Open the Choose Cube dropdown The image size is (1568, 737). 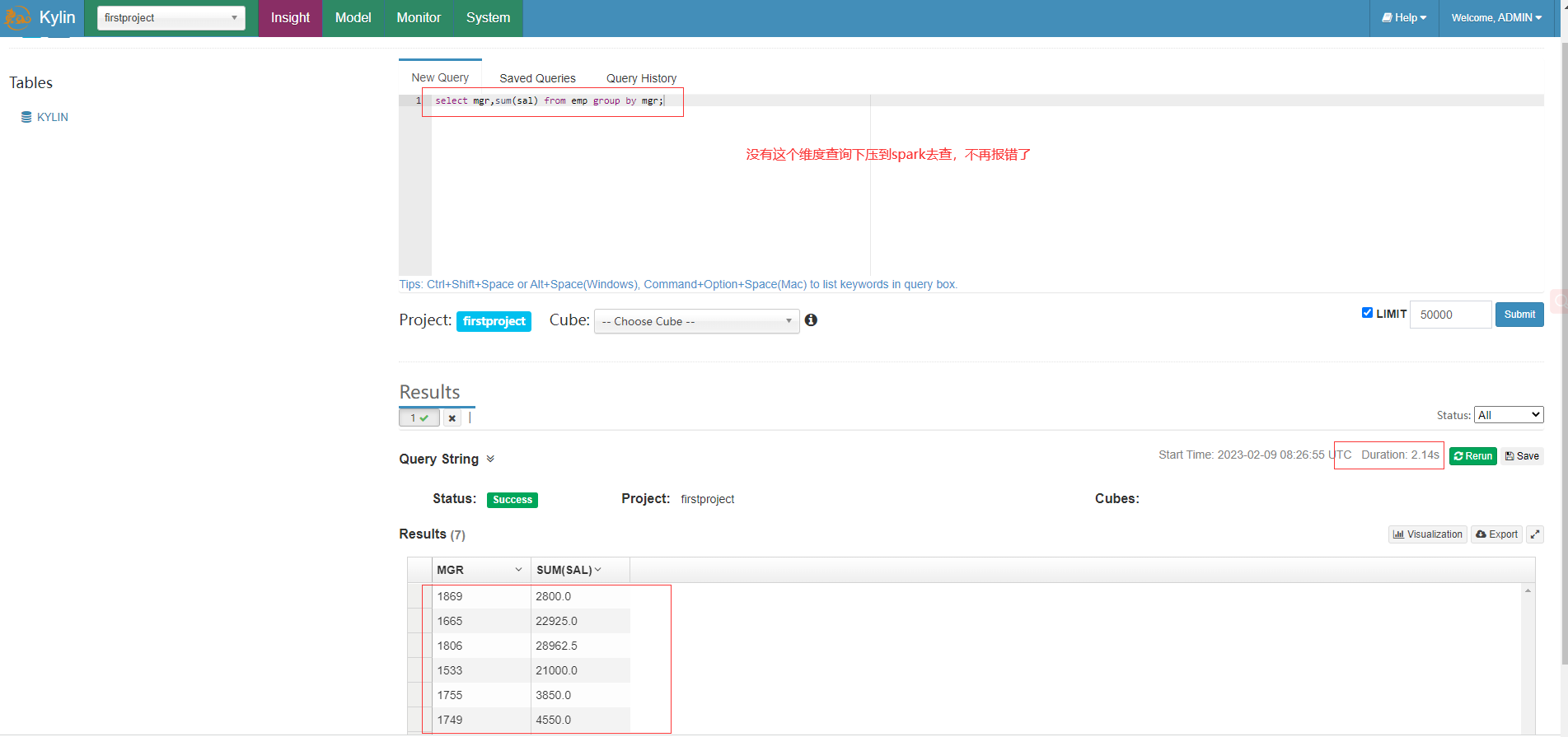click(696, 321)
